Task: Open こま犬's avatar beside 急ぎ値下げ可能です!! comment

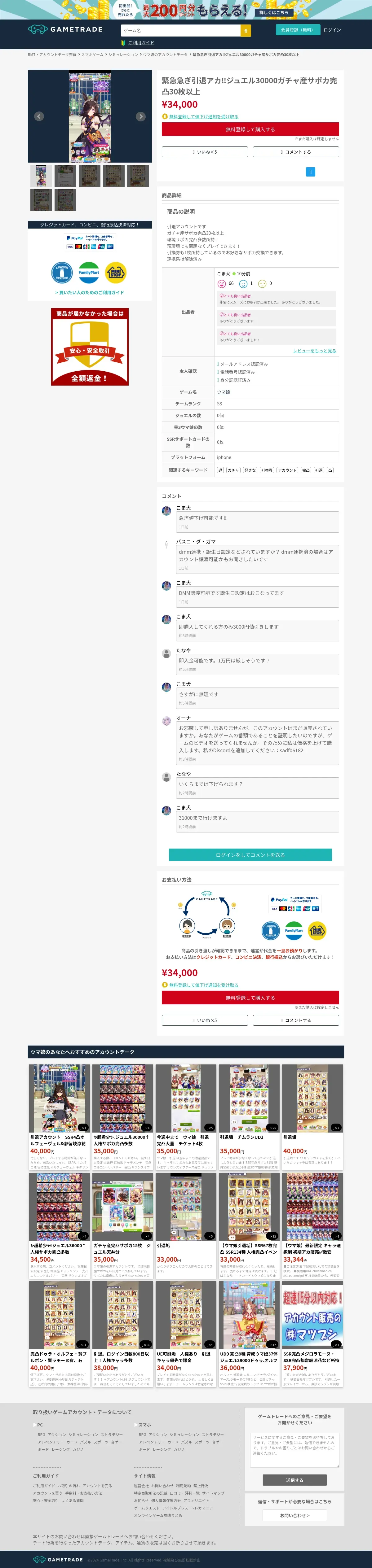Action: click(166, 511)
